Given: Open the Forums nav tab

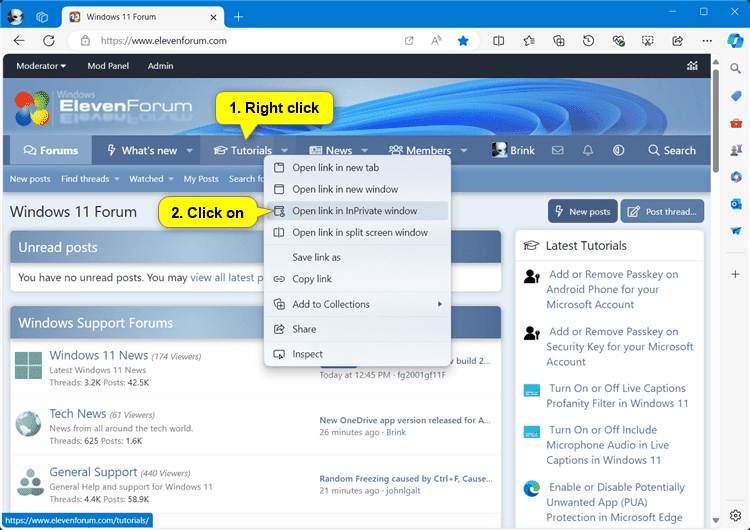Looking at the screenshot, I should (51, 151).
